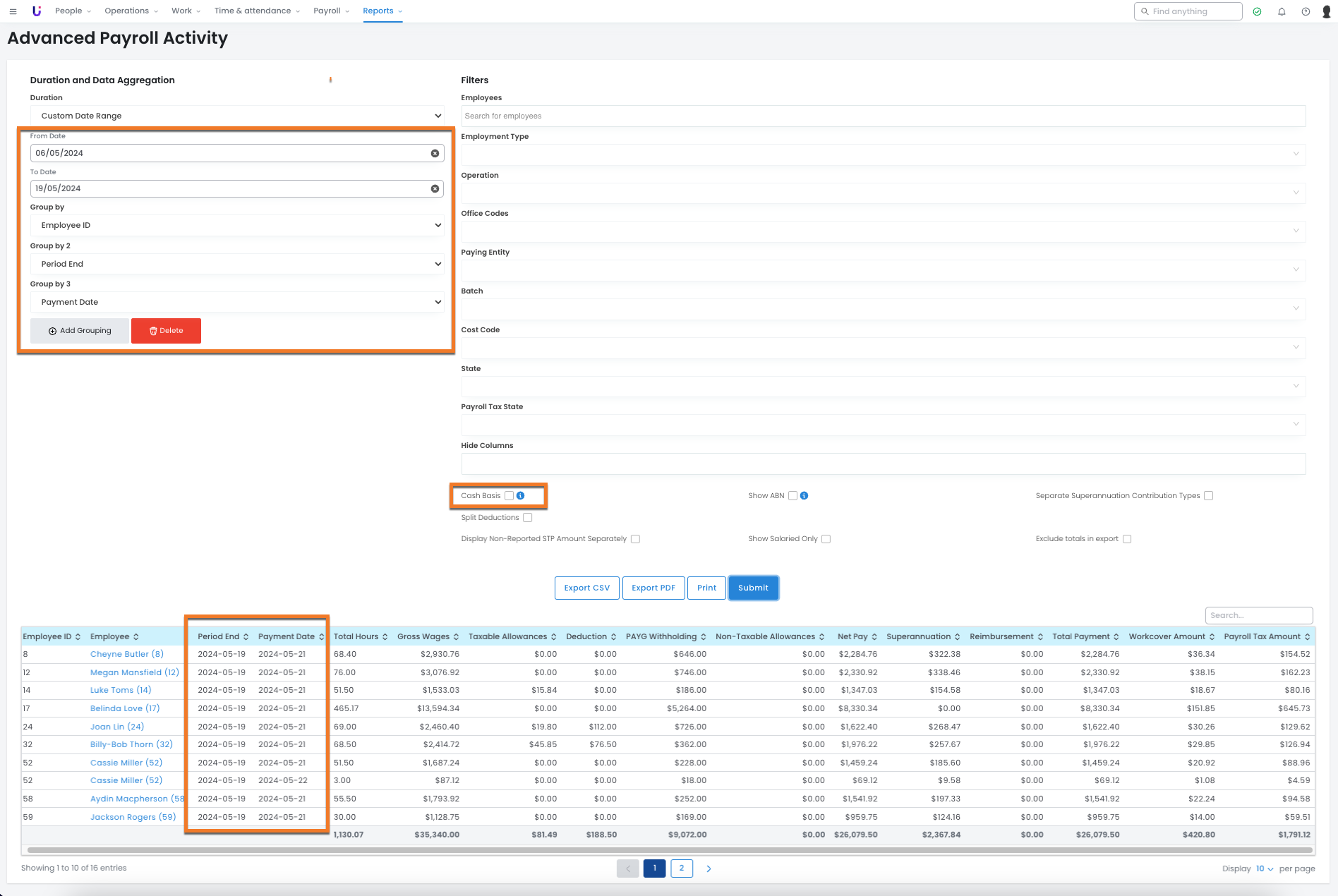Click the Export CSV button
Image resolution: width=1338 pixels, height=896 pixels.
(586, 588)
